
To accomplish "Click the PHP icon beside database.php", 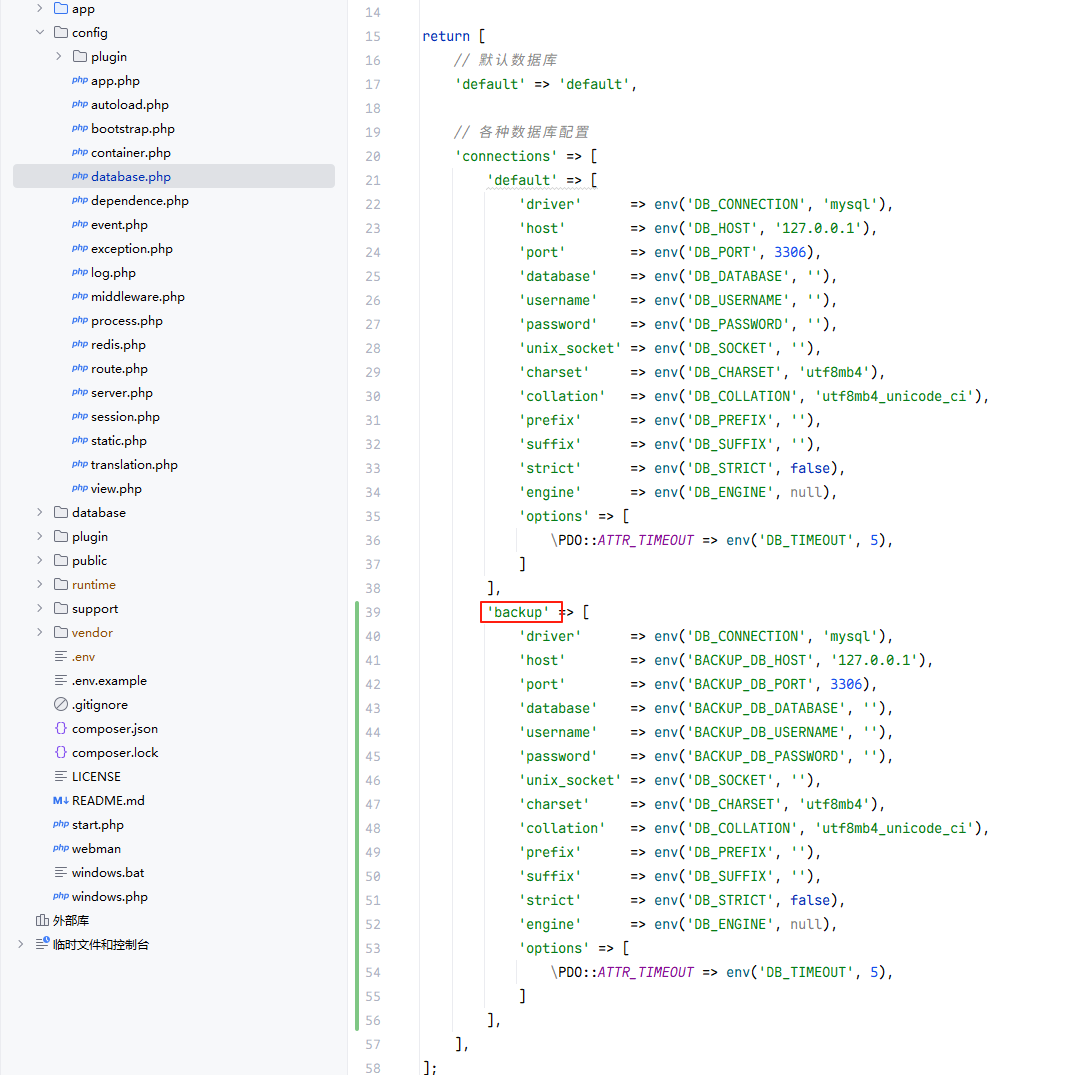I will click(x=80, y=177).
